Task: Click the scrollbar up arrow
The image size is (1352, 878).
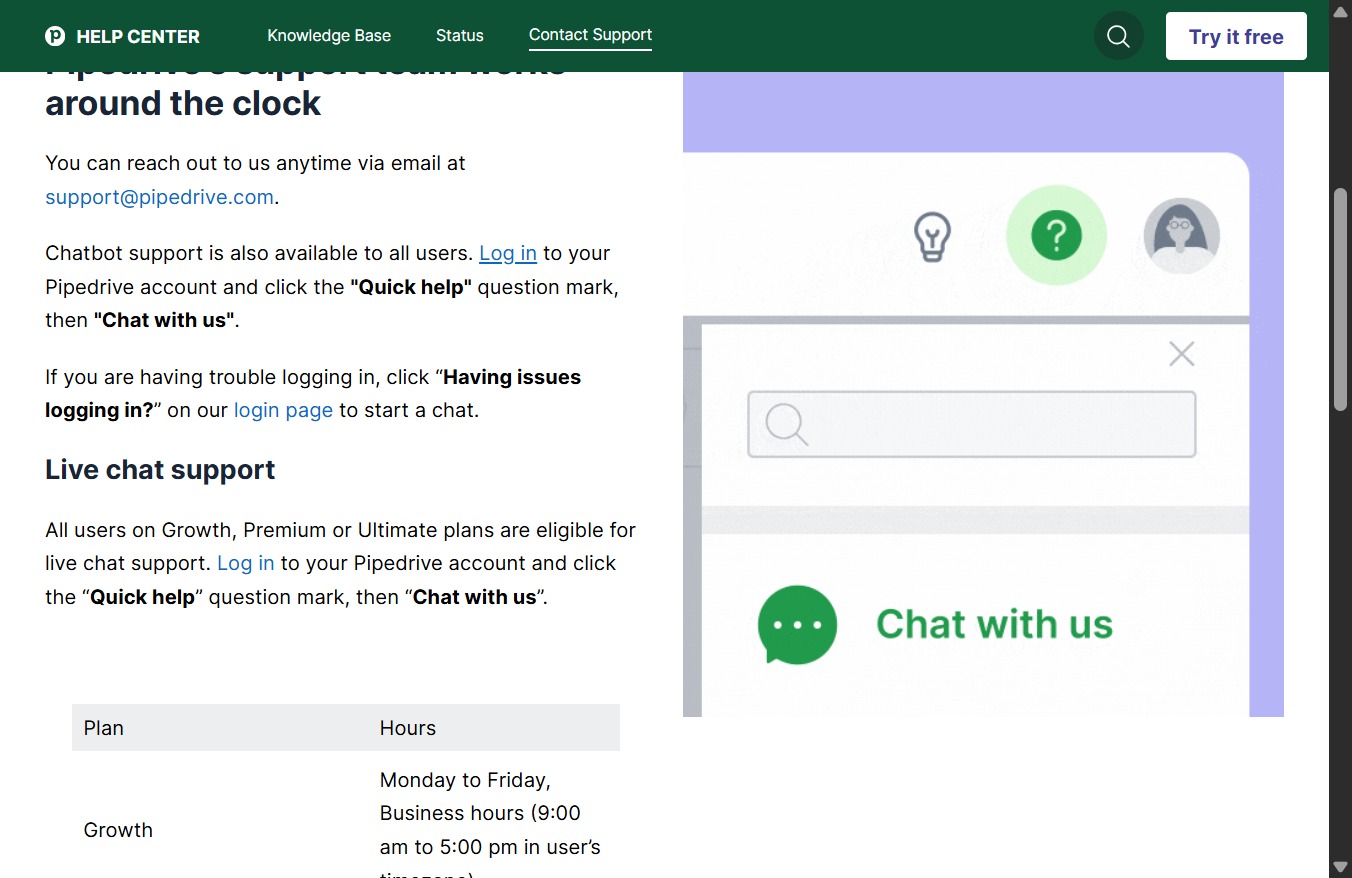Action: tap(1340, 11)
